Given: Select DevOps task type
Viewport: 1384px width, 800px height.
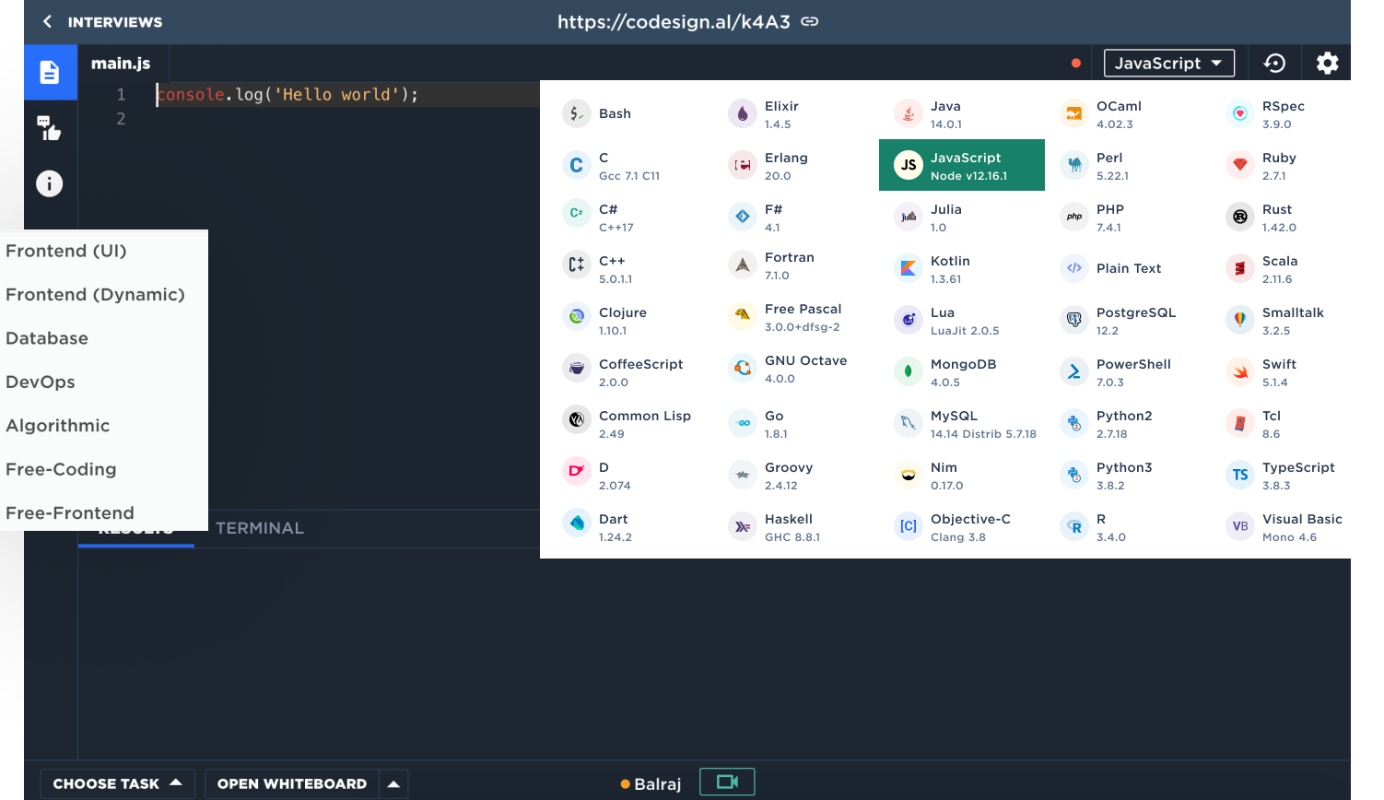Looking at the screenshot, I should (x=40, y=382).
